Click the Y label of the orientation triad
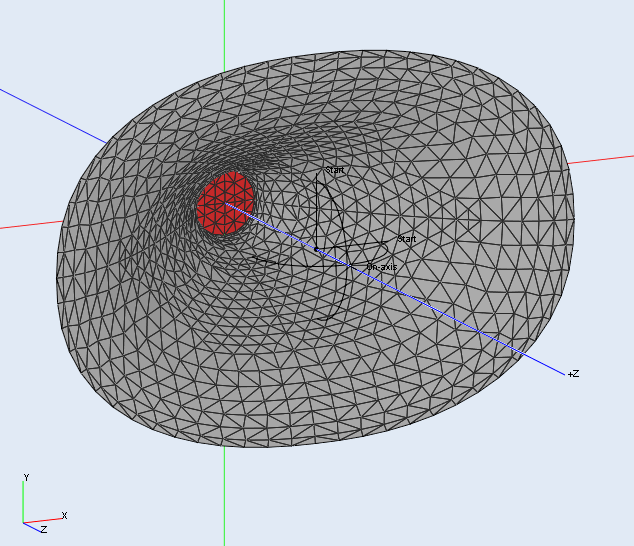This screenshot has height=546, width=634. click(x=26, y=478)
